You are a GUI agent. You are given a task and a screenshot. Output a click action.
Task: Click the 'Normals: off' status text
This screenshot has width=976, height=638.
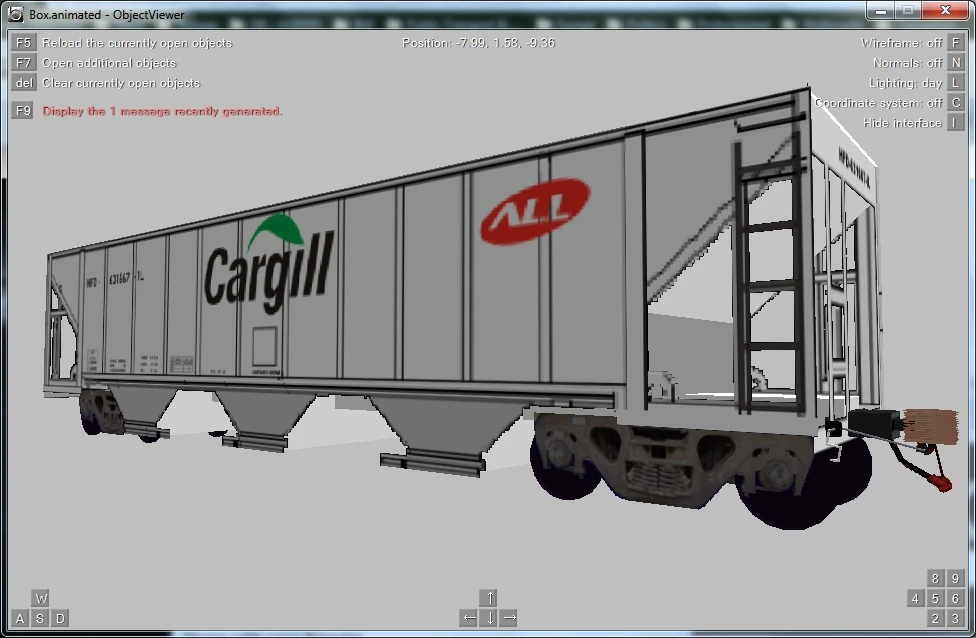pyautogui.click(x=908, y=63)
